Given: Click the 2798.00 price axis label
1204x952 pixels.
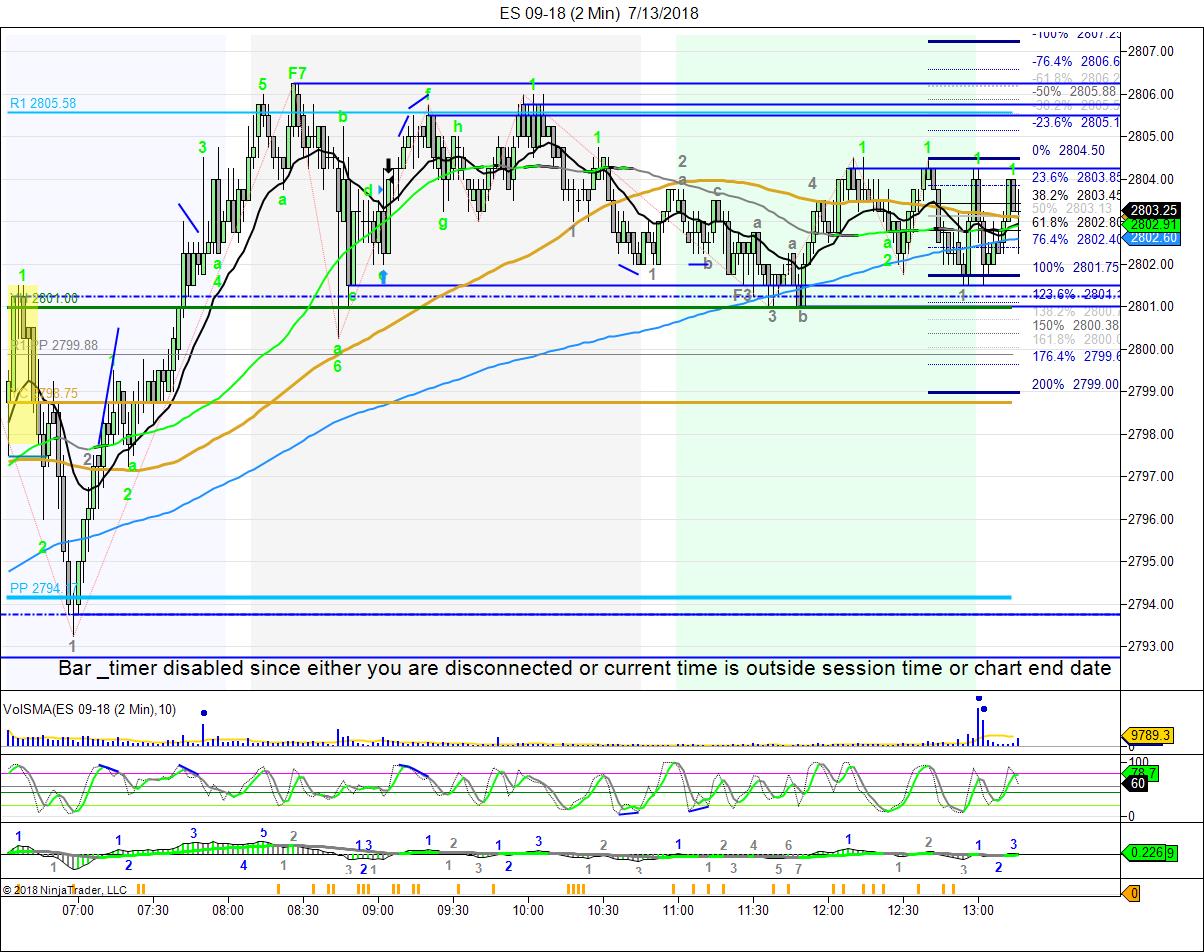Looking at the screenshot, I should pyautogui.click(x=1153, y=434).
